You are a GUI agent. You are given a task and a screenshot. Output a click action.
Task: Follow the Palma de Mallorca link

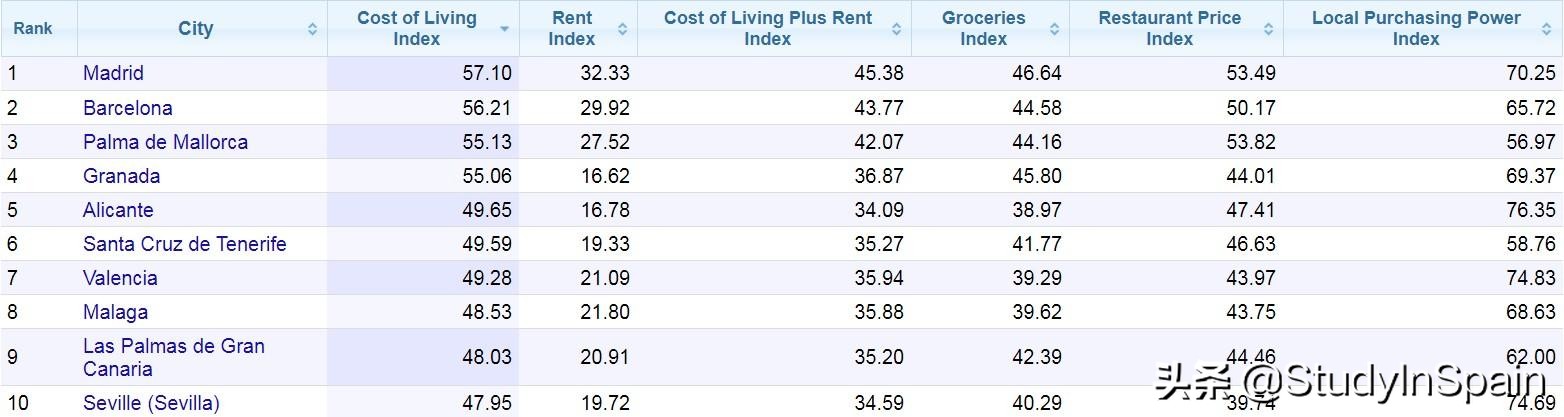[165, 142]
